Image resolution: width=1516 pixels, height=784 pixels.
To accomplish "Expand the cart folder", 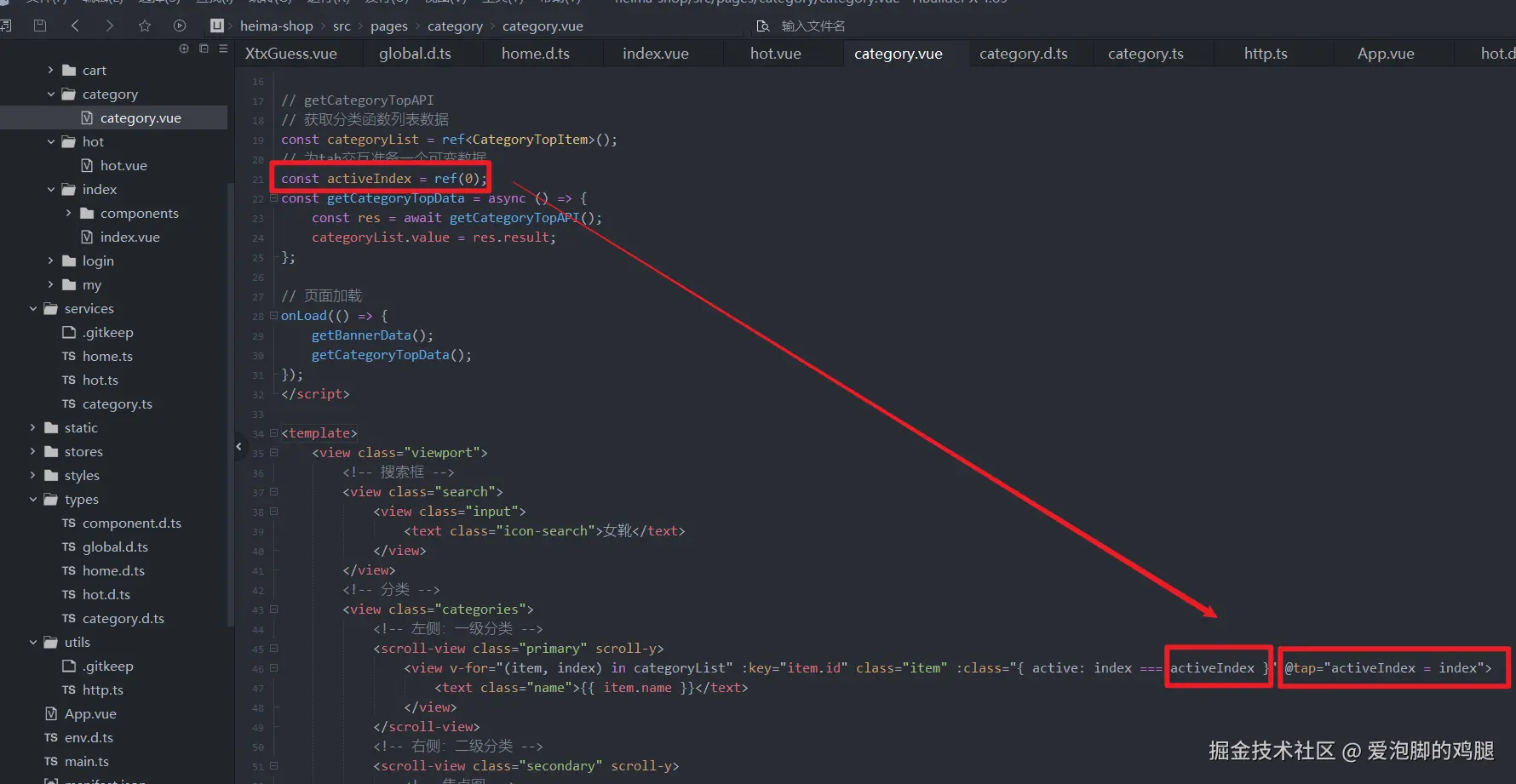I will [50, 70].
